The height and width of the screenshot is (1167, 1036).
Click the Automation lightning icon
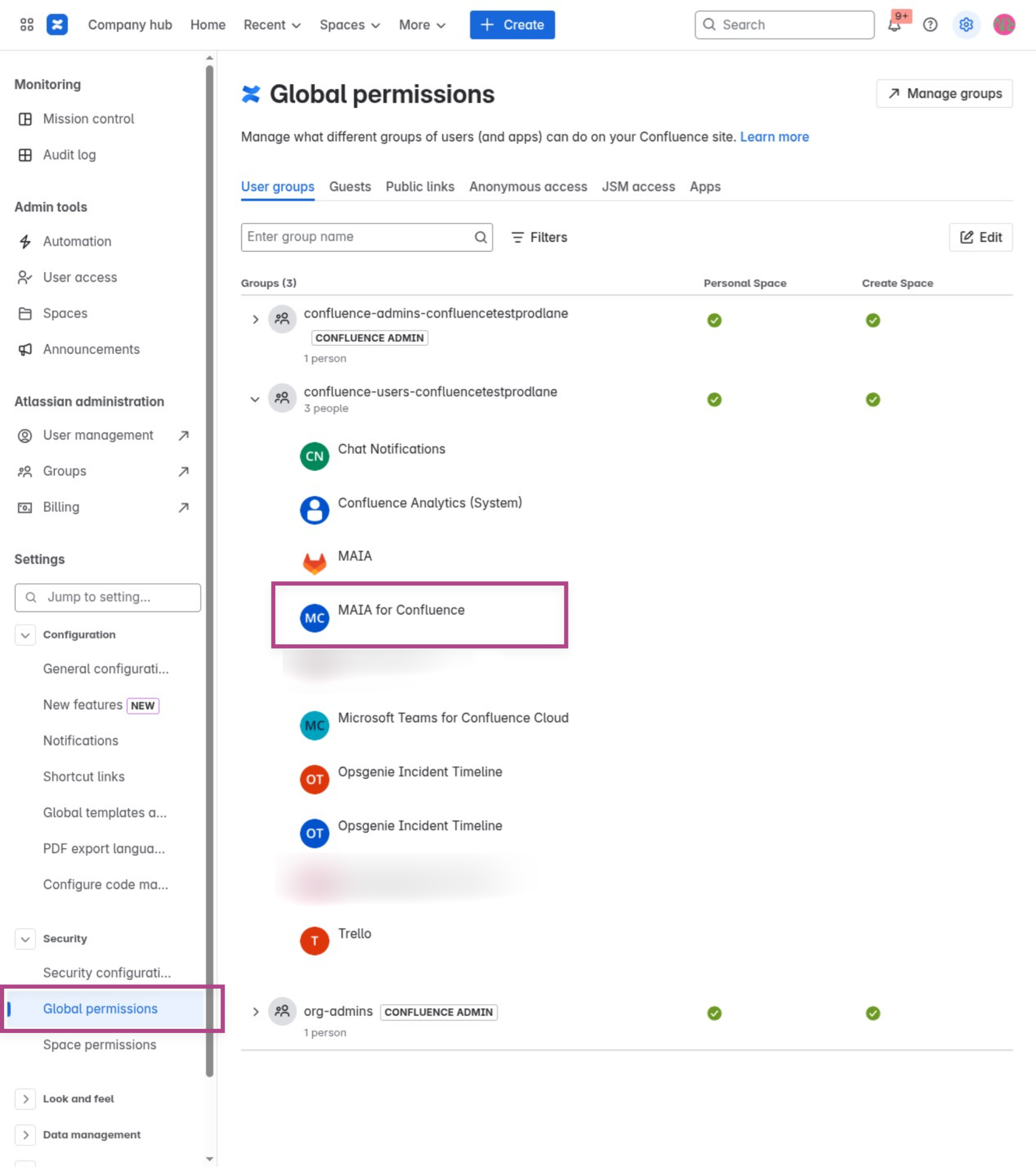[25, 242]
